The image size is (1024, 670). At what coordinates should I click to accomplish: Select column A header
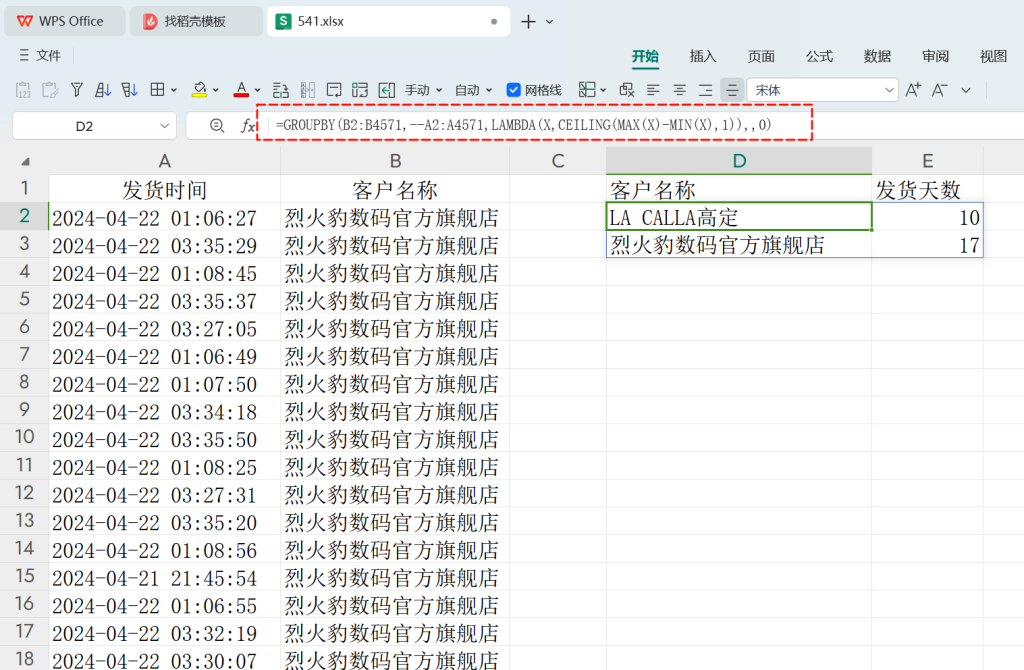[x=165, y=161]
